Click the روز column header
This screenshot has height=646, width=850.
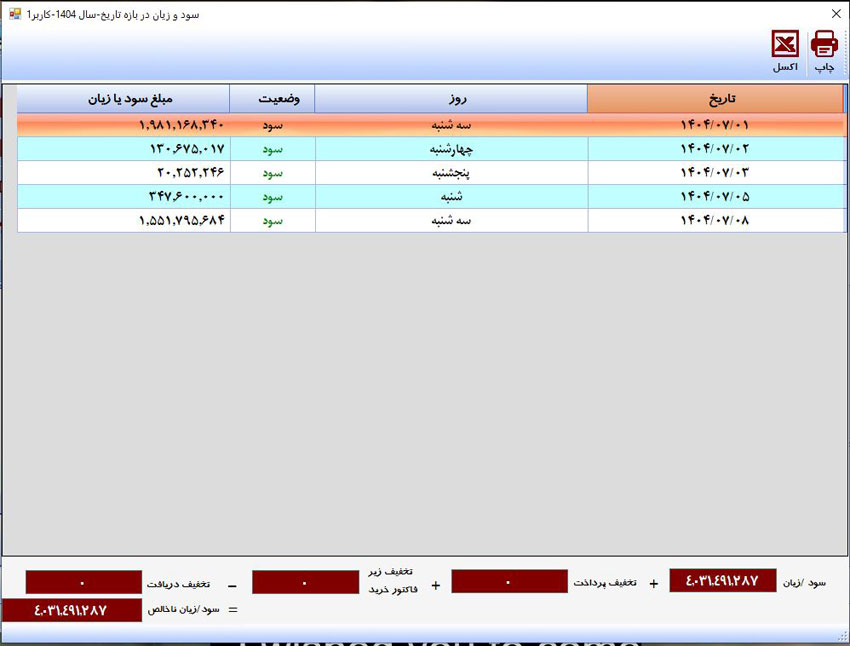(451, 99)
